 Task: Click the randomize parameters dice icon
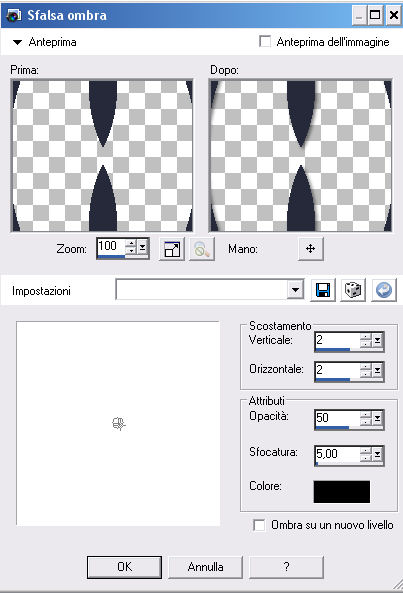pos(353,290)
